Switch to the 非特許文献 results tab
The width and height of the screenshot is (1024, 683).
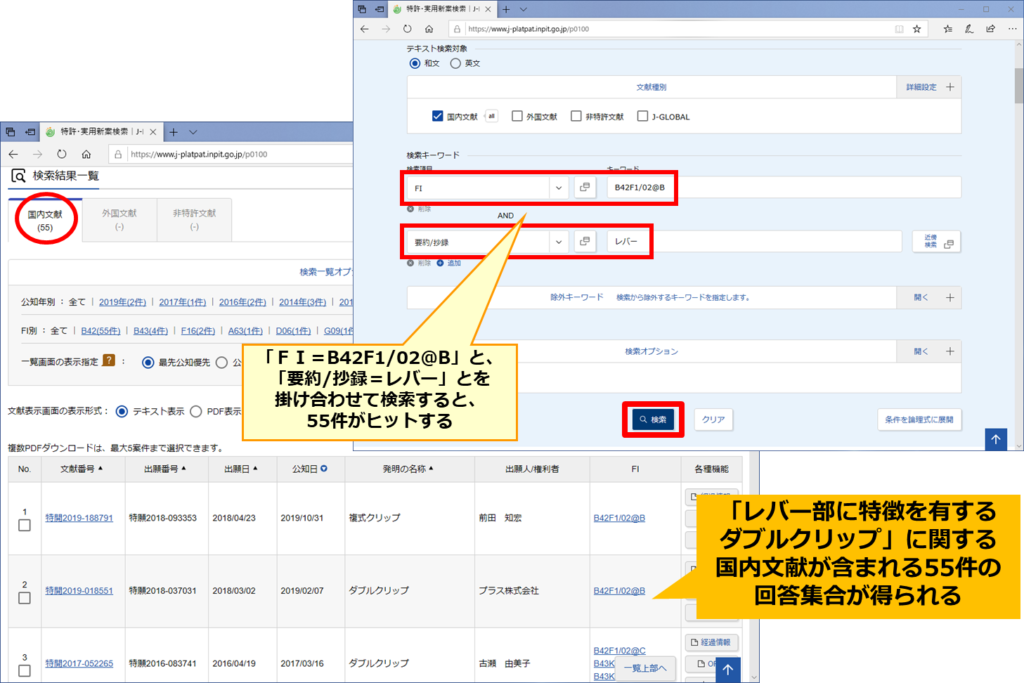pyautogui.click(x=194, y=219)
